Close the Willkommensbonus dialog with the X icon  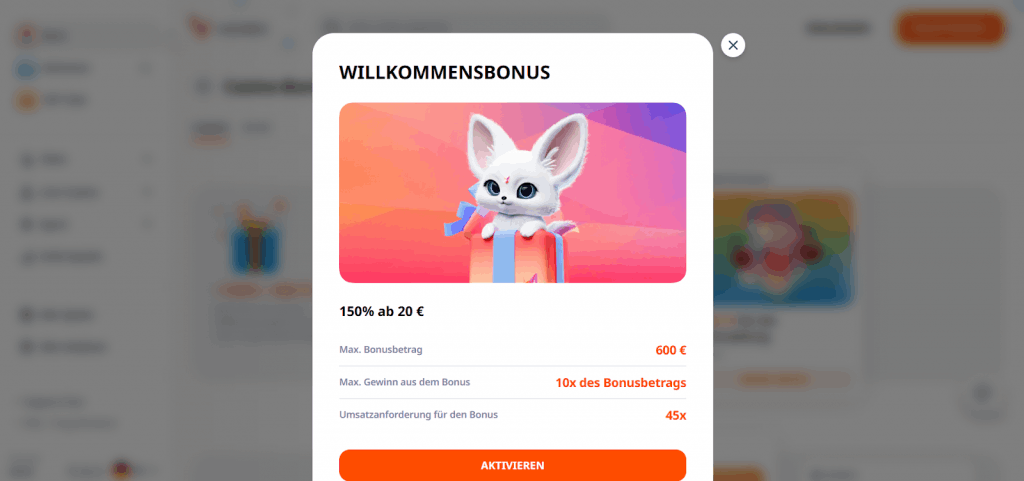[x=733, y=45]
